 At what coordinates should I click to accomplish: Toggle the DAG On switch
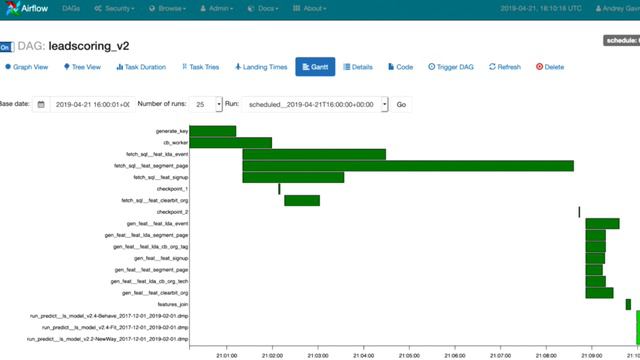[7, 47]
